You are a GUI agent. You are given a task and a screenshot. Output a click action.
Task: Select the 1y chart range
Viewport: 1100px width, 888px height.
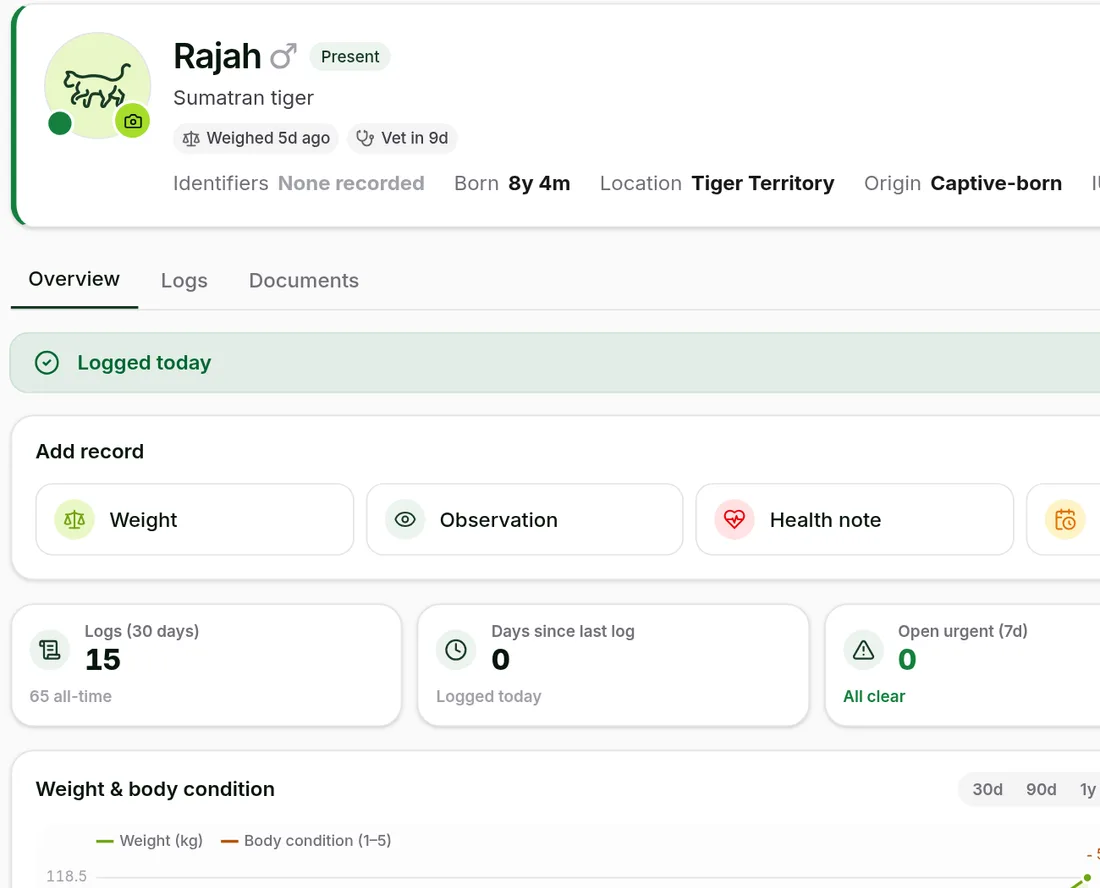(1087, 790)
